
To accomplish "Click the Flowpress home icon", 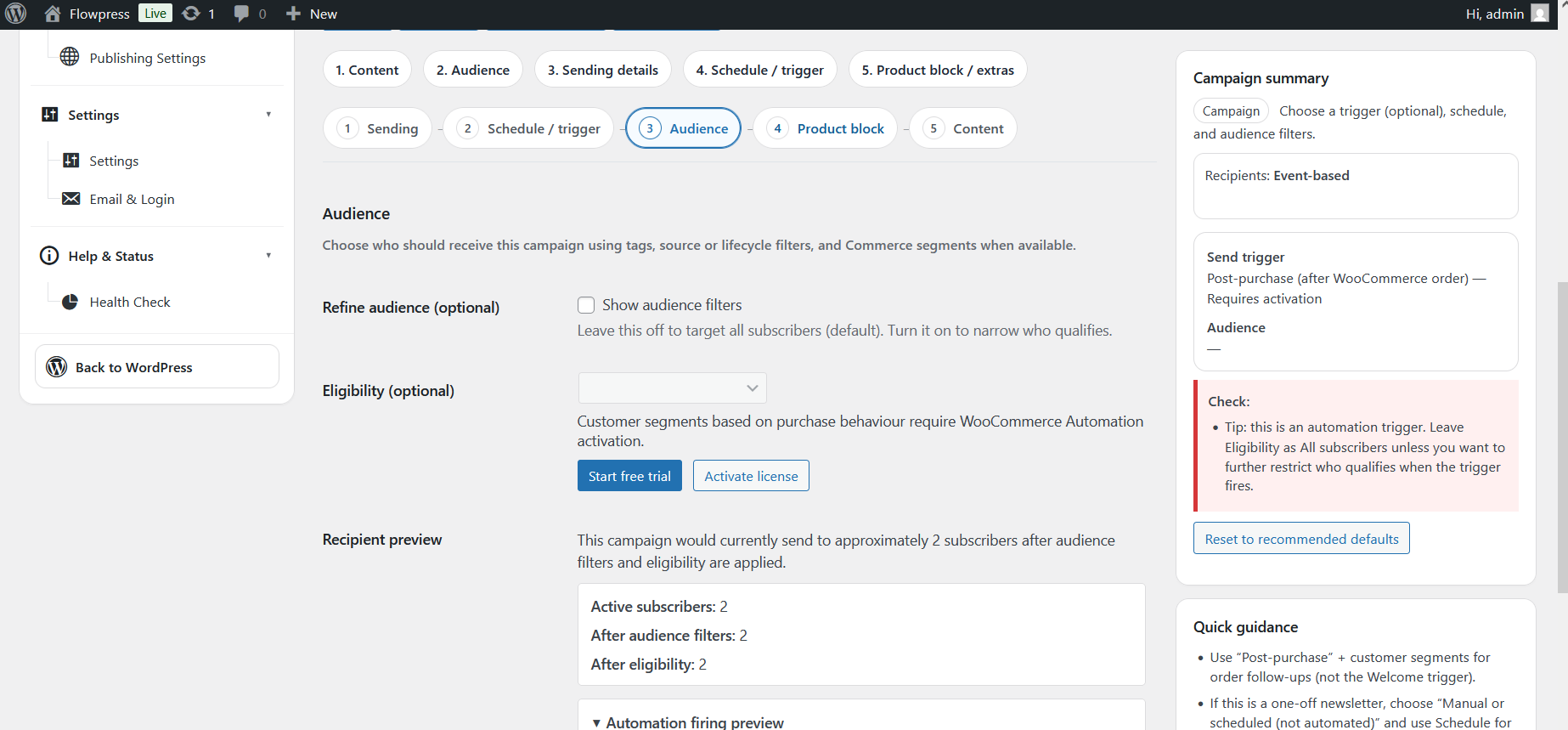I will pyautogui.click(x=53, y=14).
